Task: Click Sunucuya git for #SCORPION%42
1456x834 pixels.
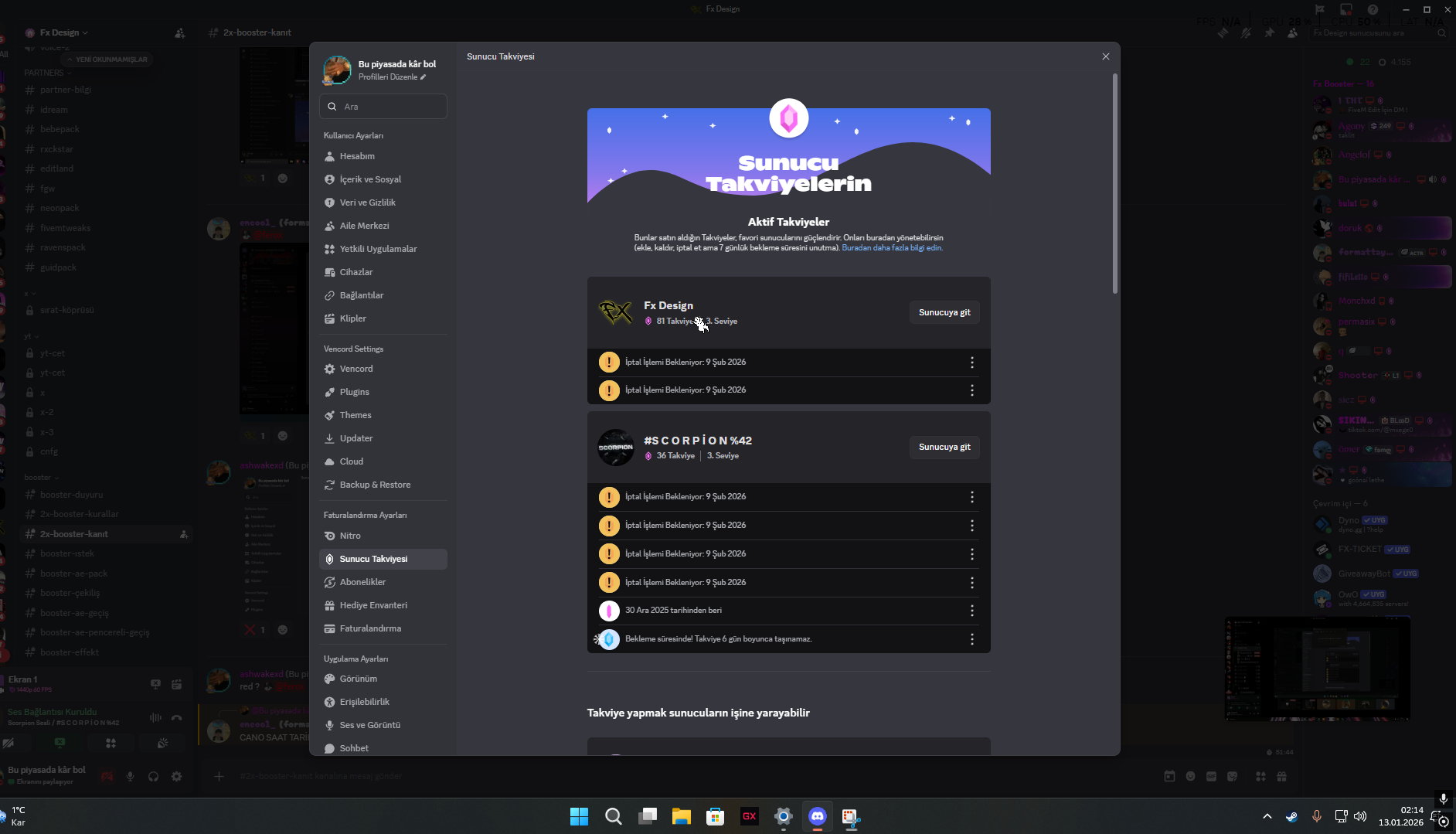Action: pos(944,447)
